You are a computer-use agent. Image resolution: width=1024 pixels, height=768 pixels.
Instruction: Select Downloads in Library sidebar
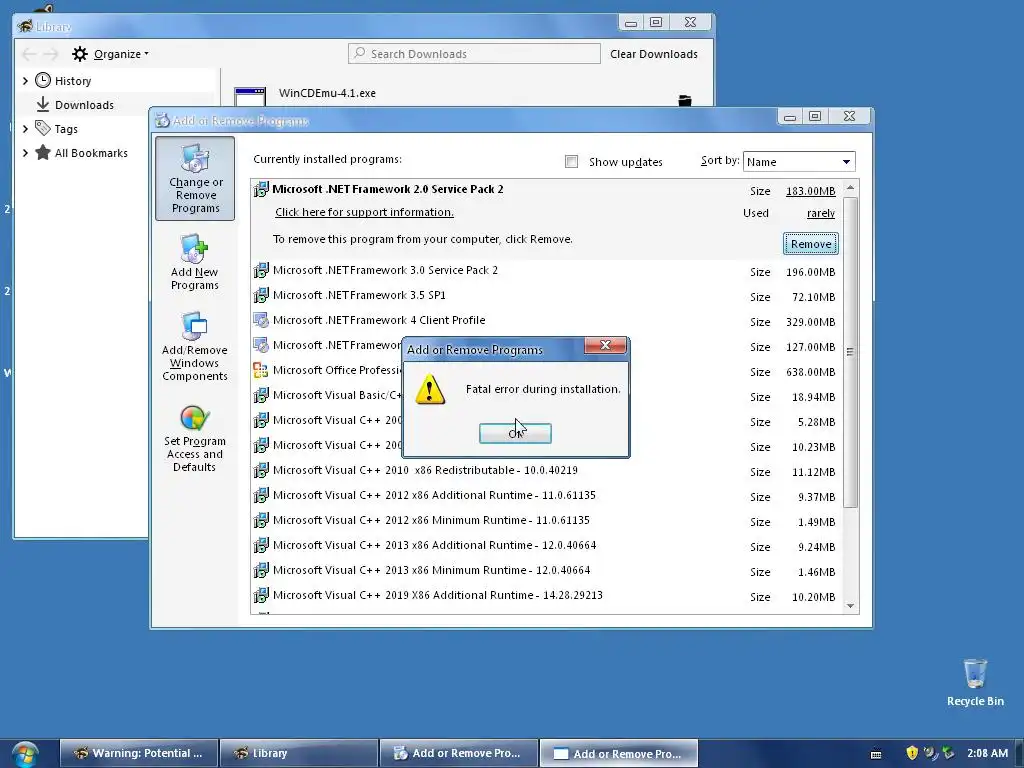84,104
